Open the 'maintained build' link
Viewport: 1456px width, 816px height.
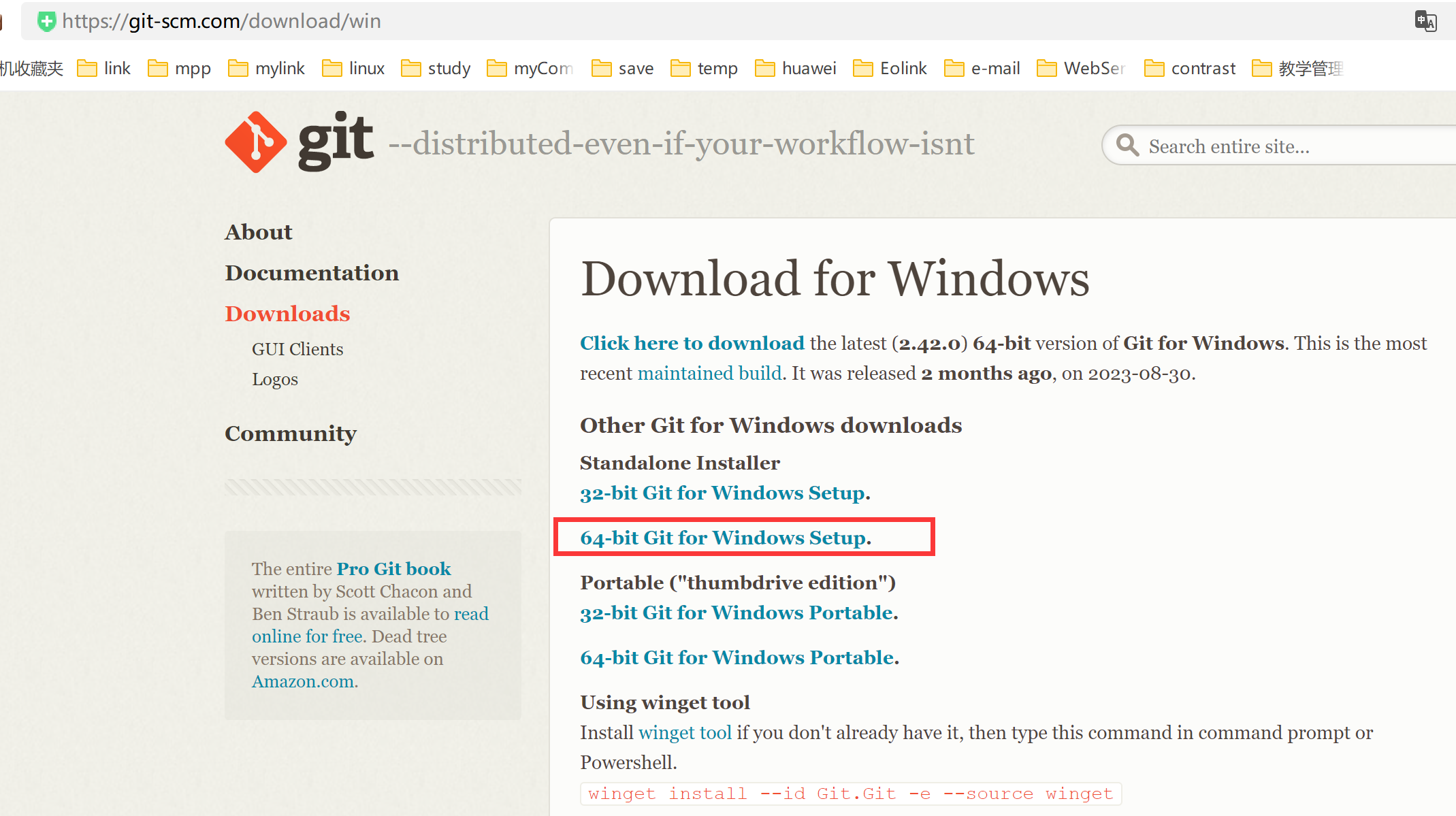(x=709, y=373)
